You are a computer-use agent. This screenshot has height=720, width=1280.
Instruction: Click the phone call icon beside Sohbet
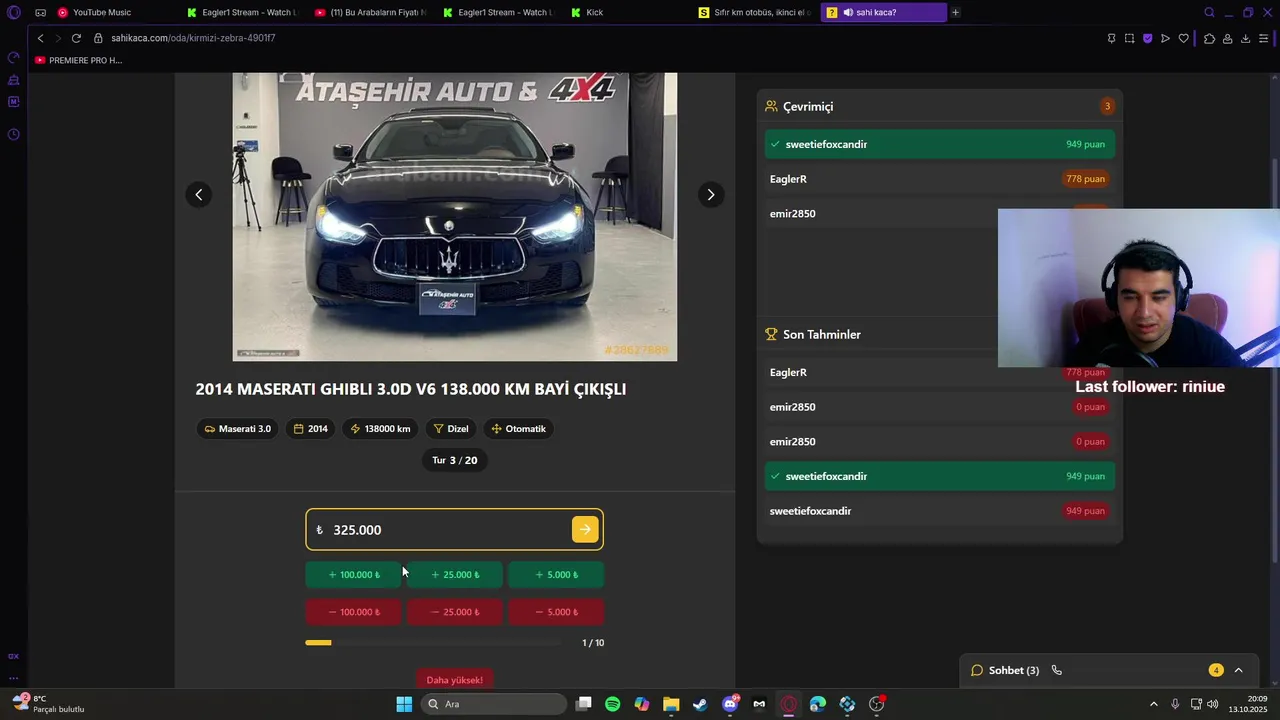1056,670
